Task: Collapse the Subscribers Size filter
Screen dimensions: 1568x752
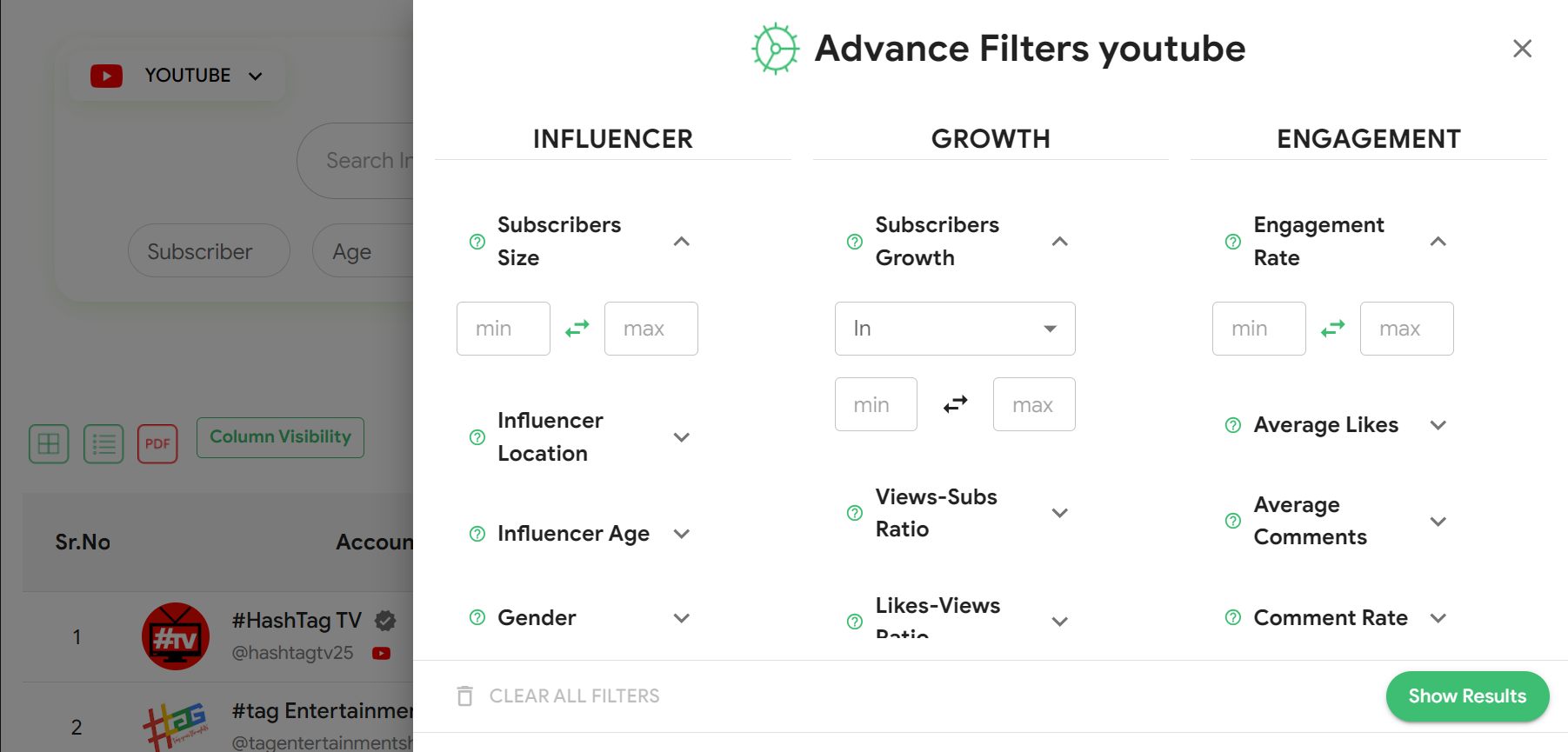Action: coord(682,242)
